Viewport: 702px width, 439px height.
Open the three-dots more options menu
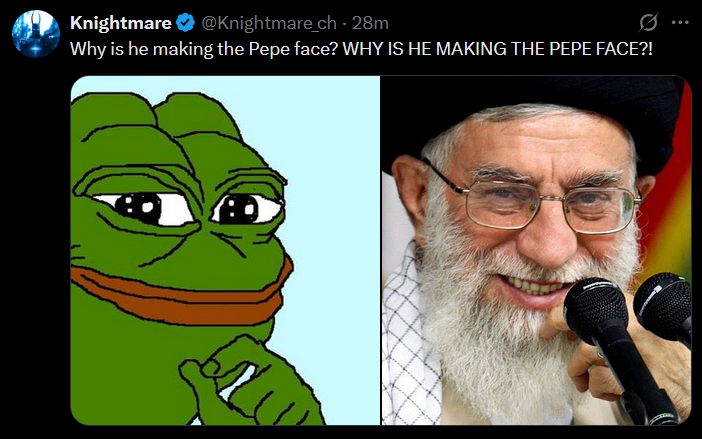[x=680, y=22]
